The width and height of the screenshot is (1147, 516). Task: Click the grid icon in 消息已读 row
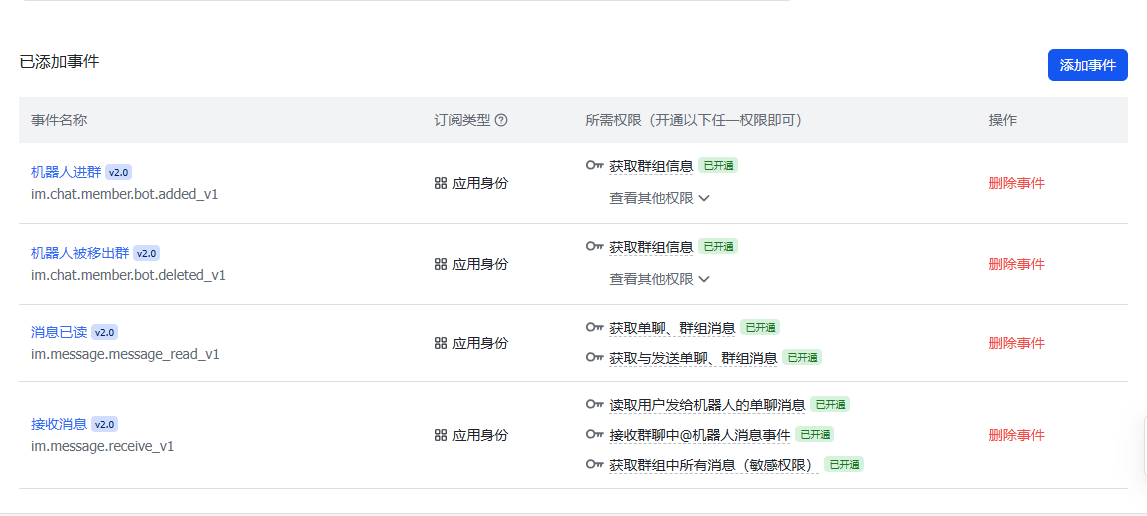coord(441,343)
